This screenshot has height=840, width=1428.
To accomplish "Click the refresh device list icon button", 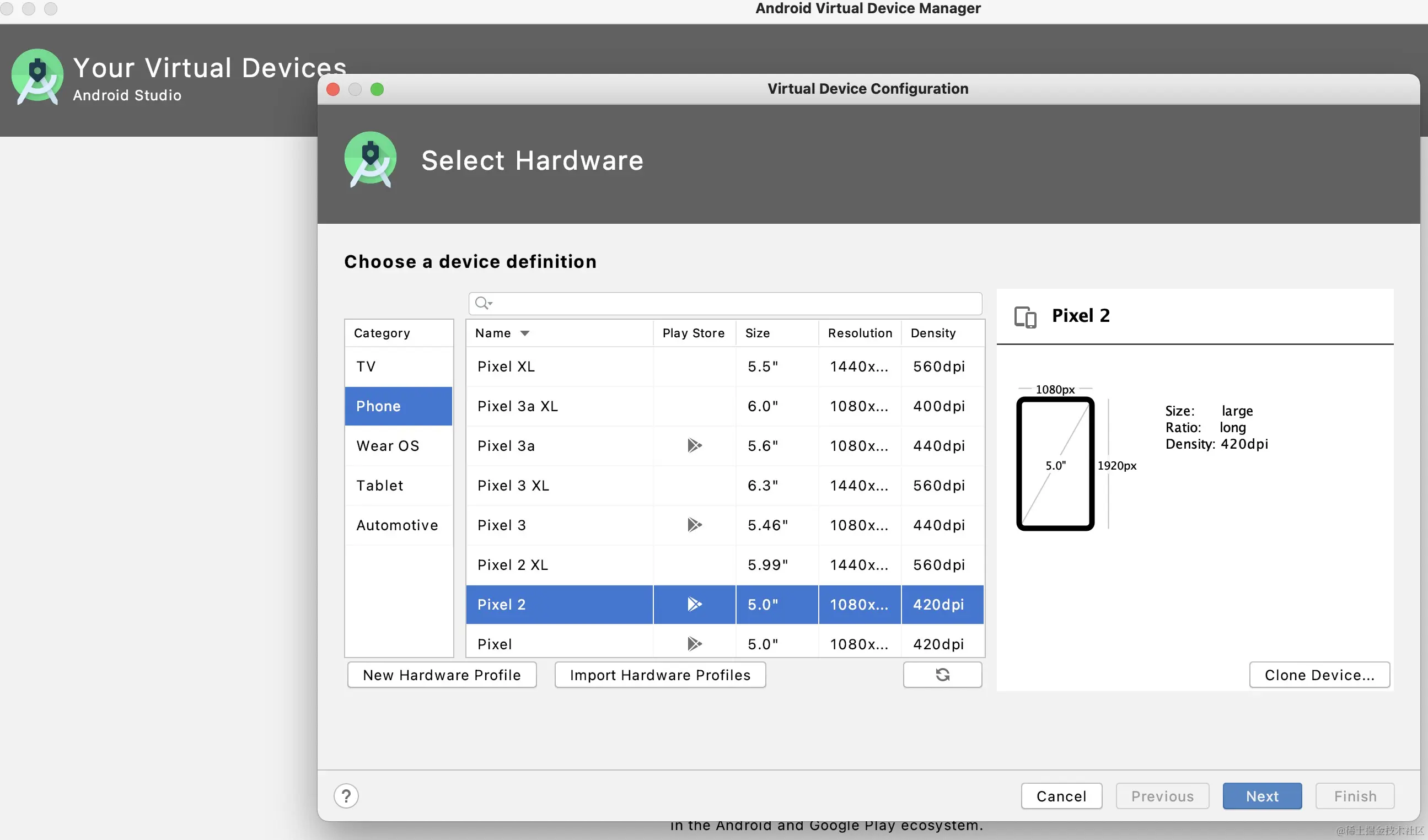I will tap(942, 675).
